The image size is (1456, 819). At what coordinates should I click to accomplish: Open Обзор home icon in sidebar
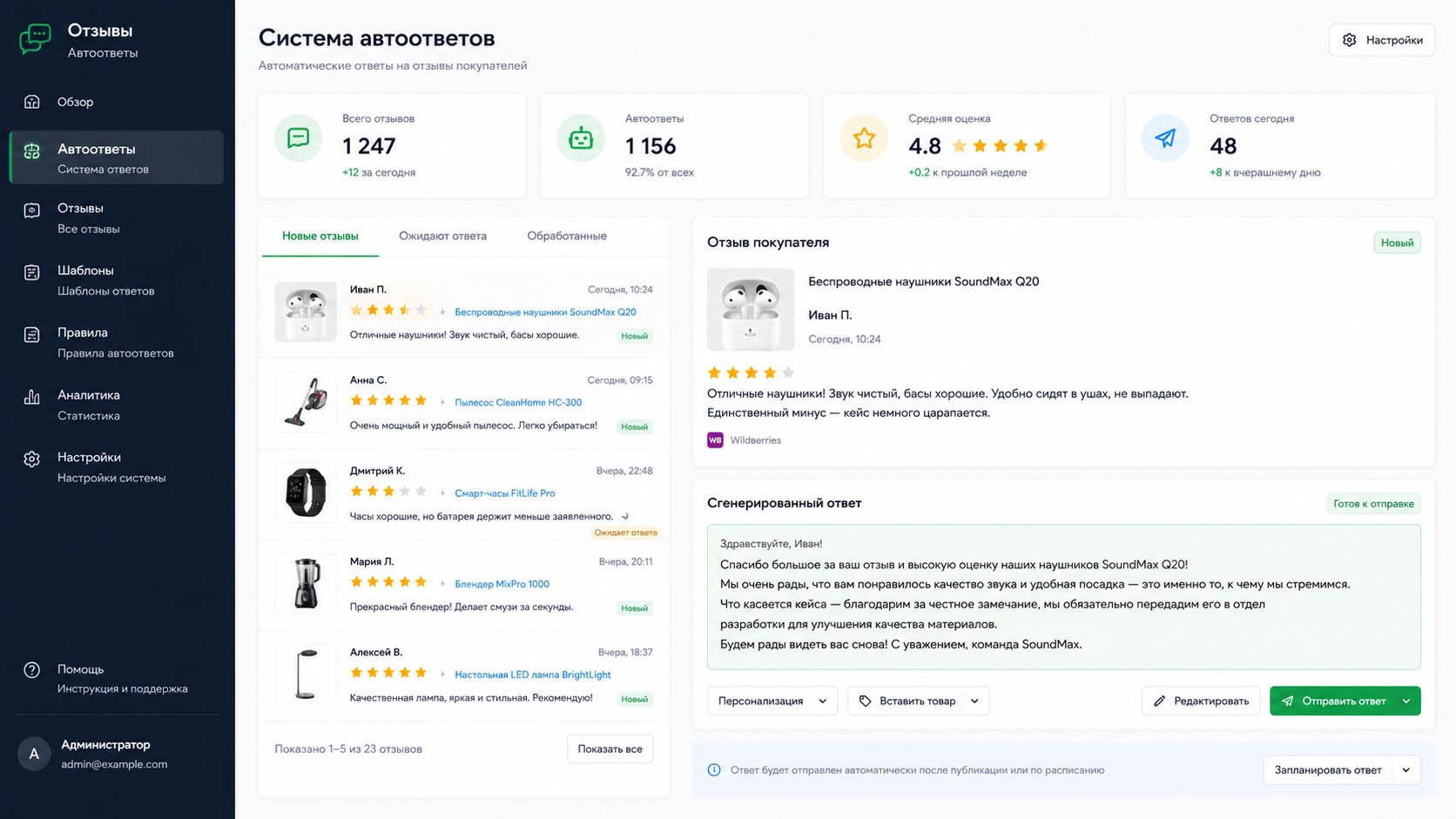coord(32,102)
